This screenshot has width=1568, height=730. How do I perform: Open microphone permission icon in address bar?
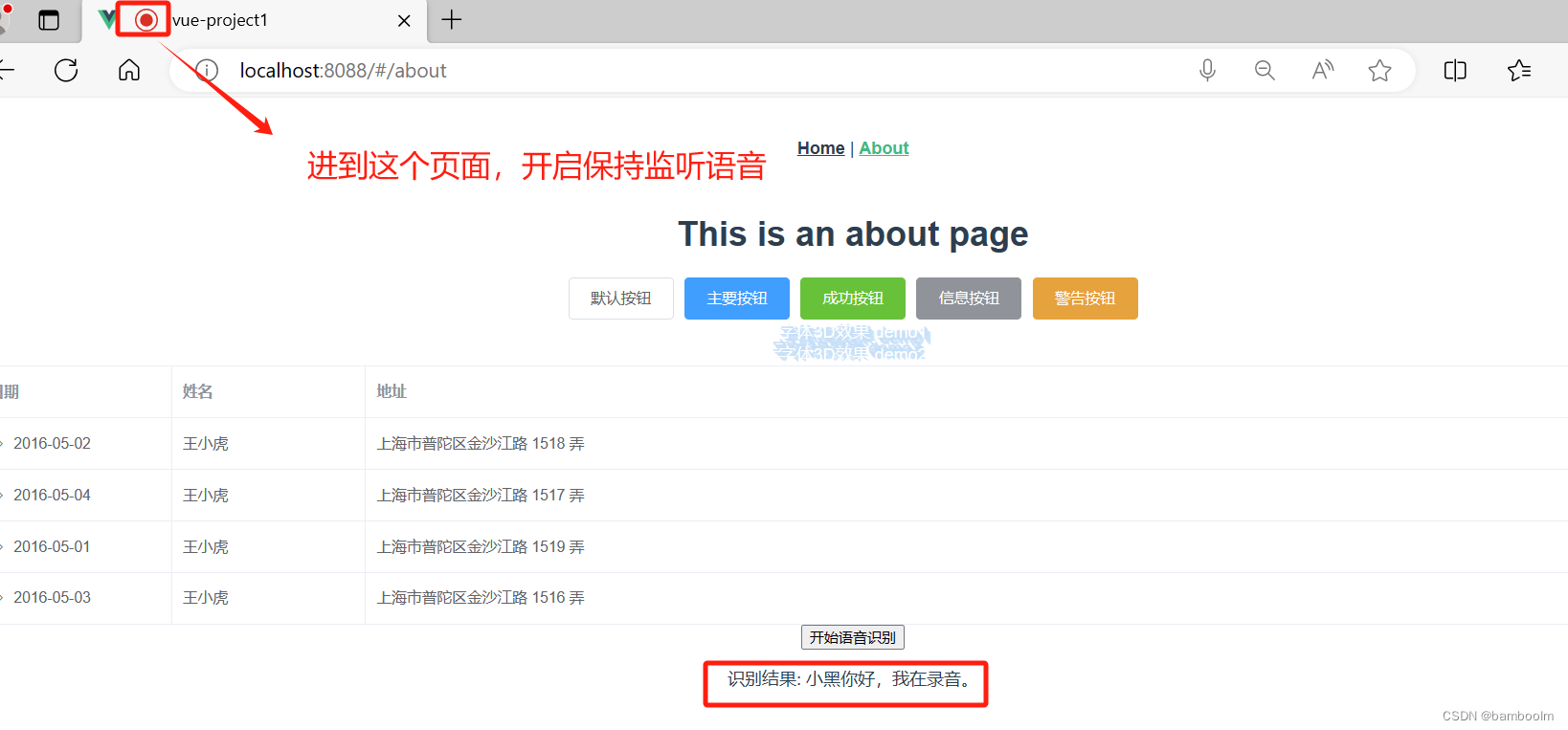pyautogui.click(x=1208, y=70)
